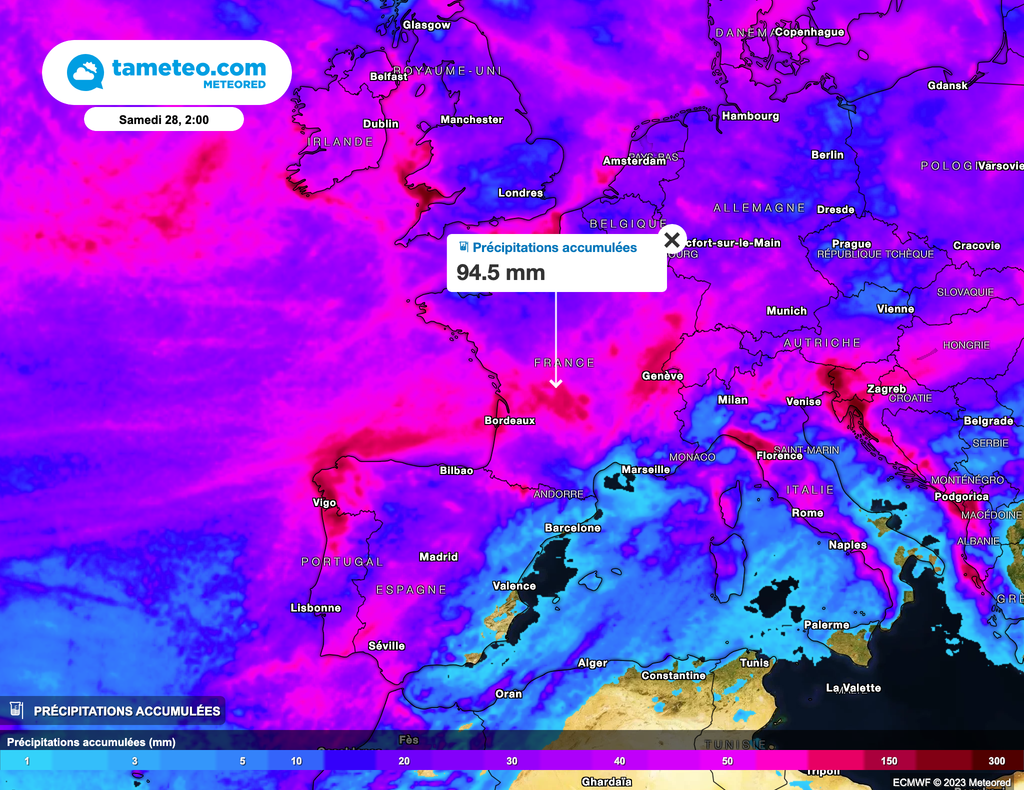Open the Précipitations Accumulées layer panel
Viewport: 1024px width, 790px height.
tap(127, 711)
